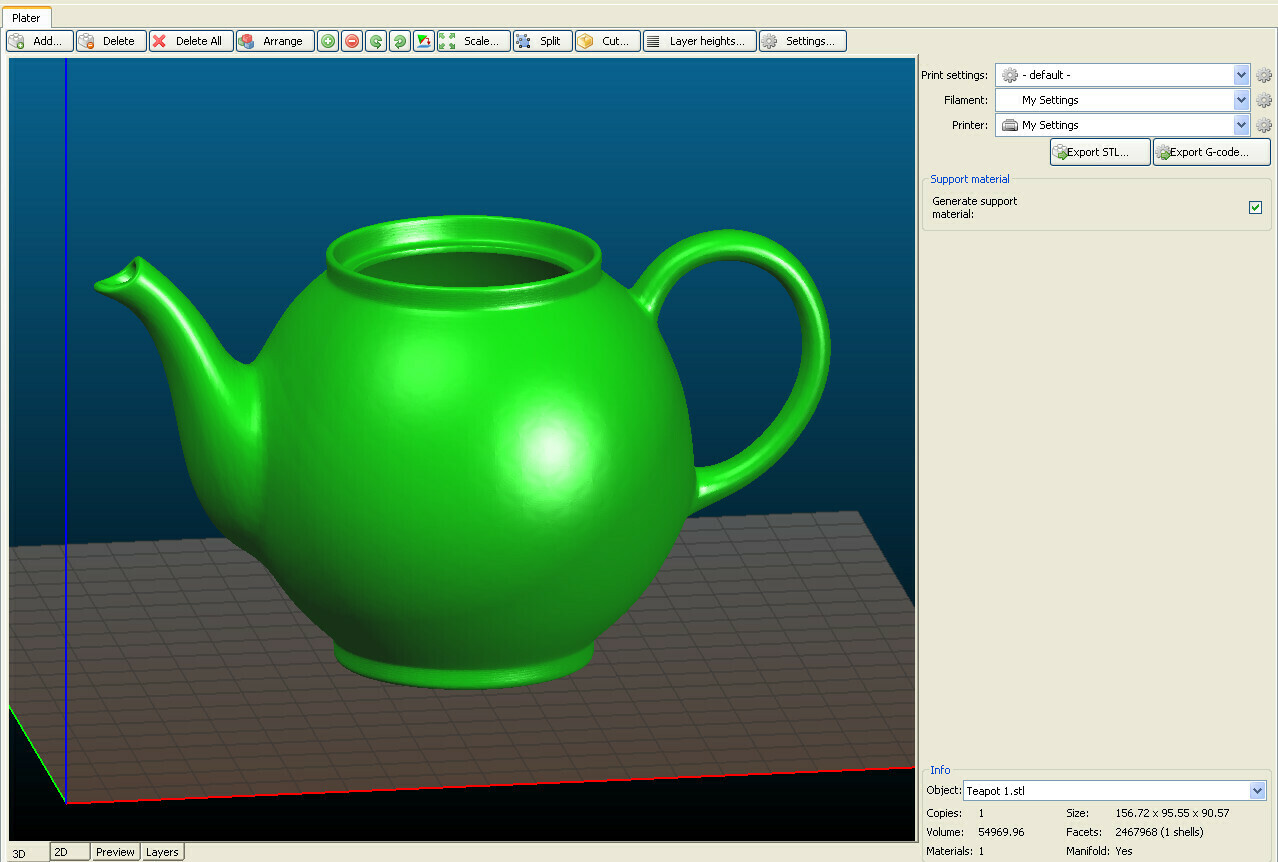Select the Add model tool
The height and width of the screenshot is (862, 1278).
pyautogui.click(x=38, y=41)
